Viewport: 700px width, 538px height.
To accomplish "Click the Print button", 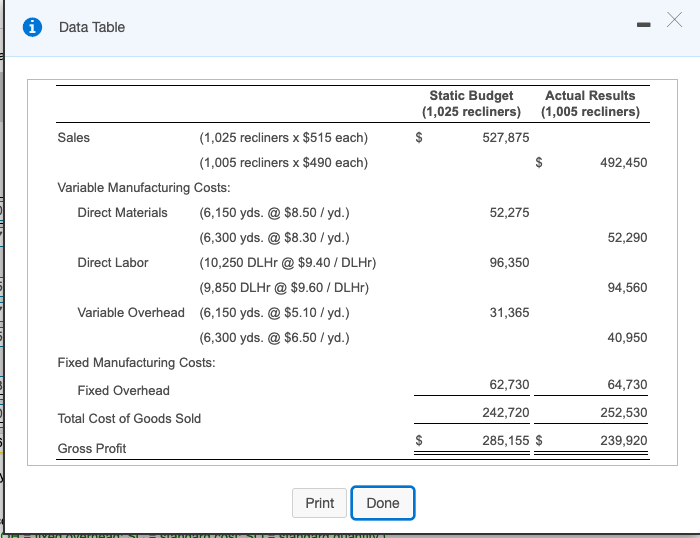I will (x=319, y=503).
